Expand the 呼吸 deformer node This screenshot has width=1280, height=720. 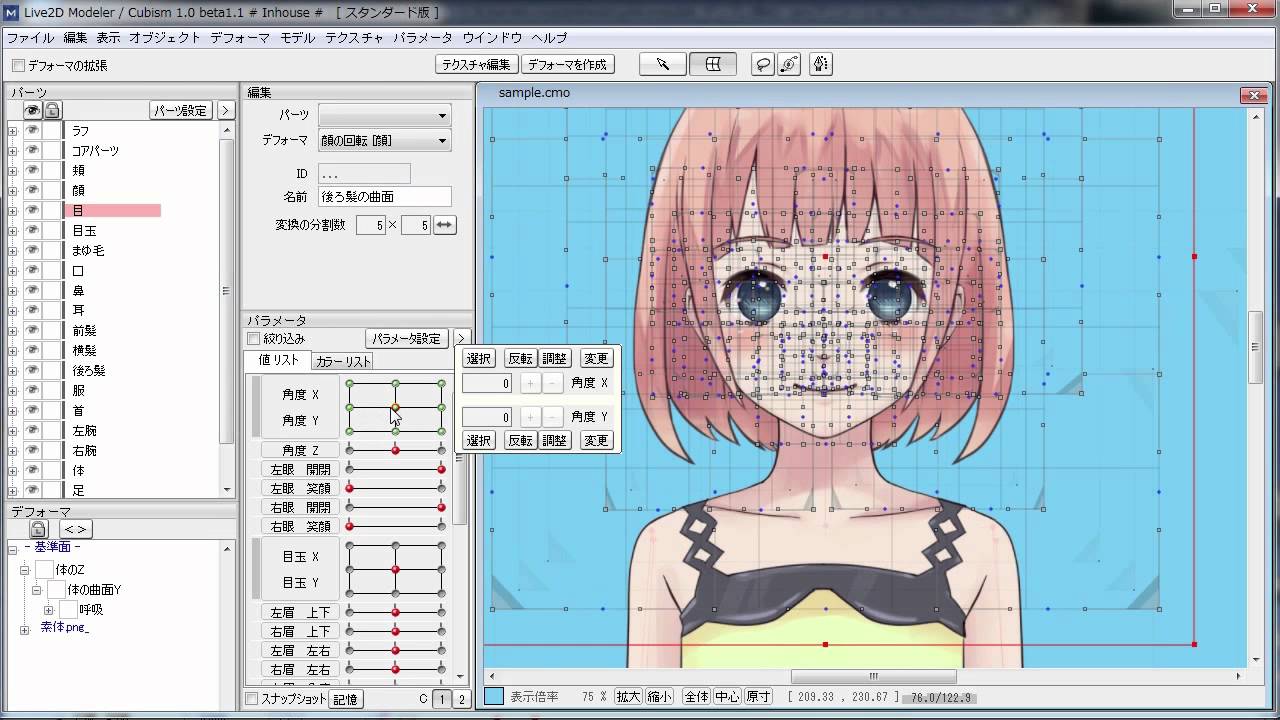pos(49,610)
